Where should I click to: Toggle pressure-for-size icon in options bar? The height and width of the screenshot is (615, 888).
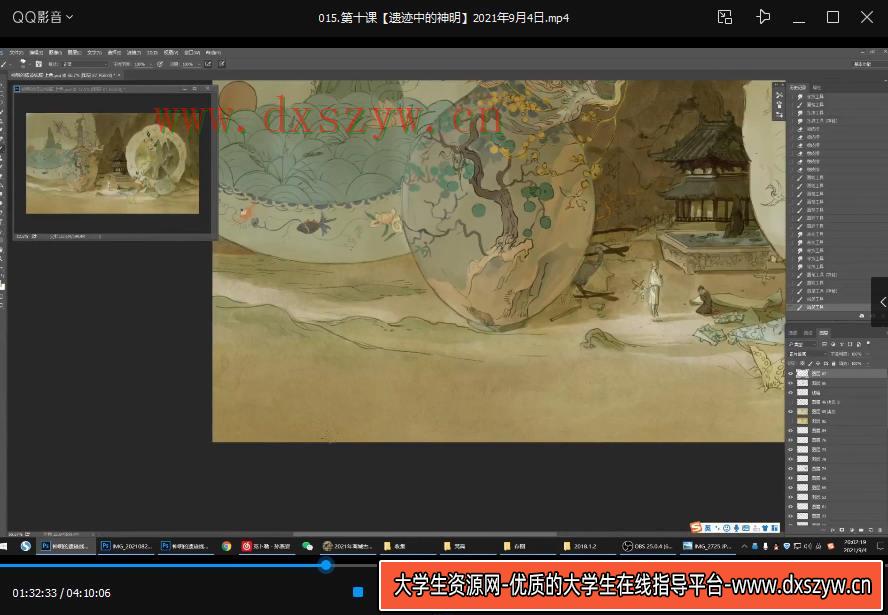pos(221,64)
